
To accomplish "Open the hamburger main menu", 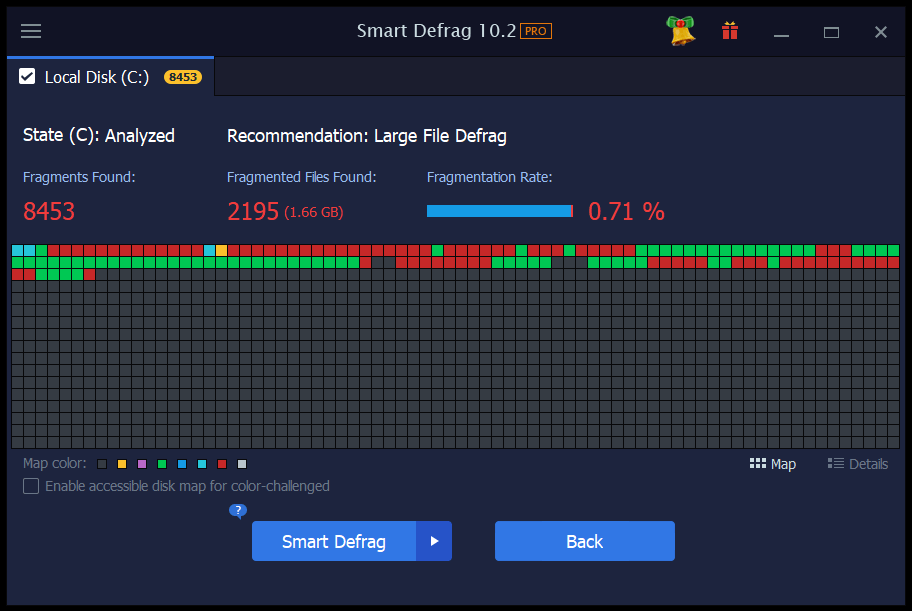I will (x=31, y=31).
